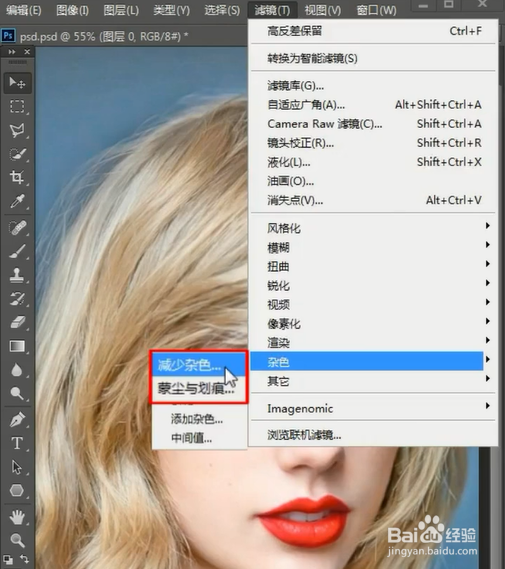
Task: Select the Polygon shape tool
Action: (x=17, y=491)
